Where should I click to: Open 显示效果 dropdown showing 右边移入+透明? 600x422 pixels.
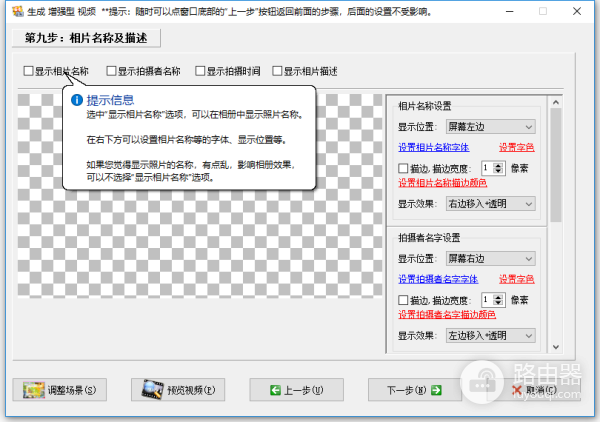pyautogui.click(x=491, y=204)
